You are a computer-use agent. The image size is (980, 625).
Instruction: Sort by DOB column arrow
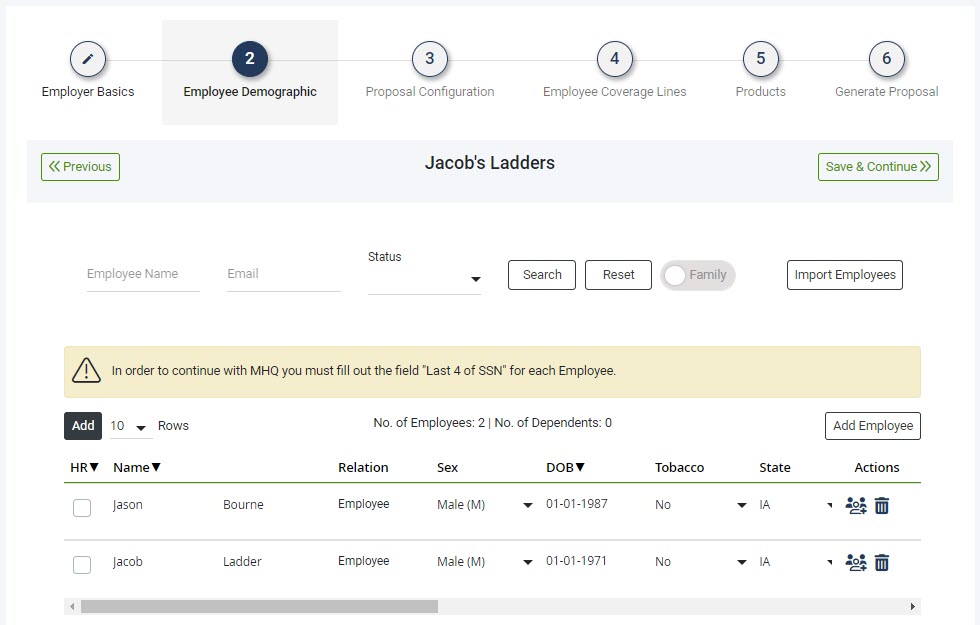pyautogui.click(x=580, y=467)
